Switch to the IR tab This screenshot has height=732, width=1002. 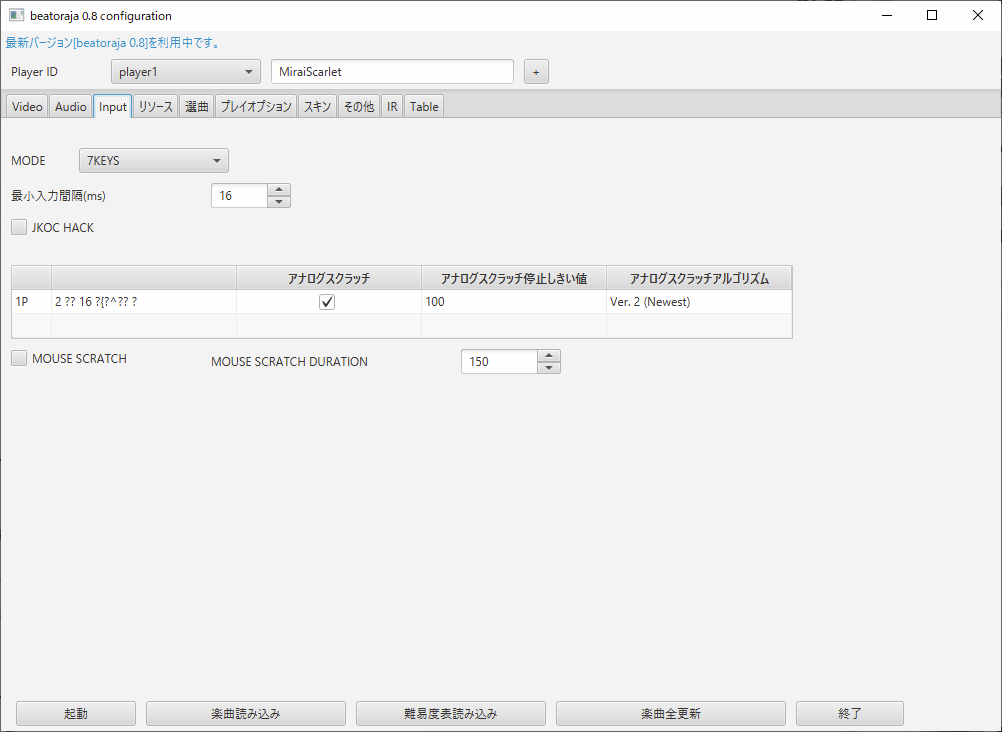[x=392, y=106]
